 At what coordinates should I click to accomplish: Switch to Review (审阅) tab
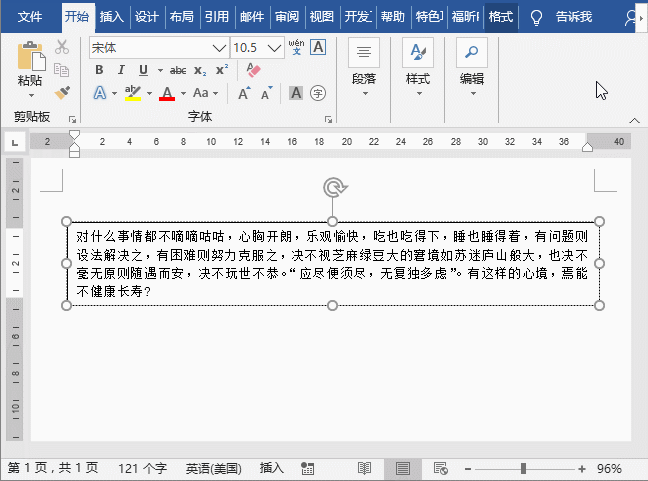point(286,17)
